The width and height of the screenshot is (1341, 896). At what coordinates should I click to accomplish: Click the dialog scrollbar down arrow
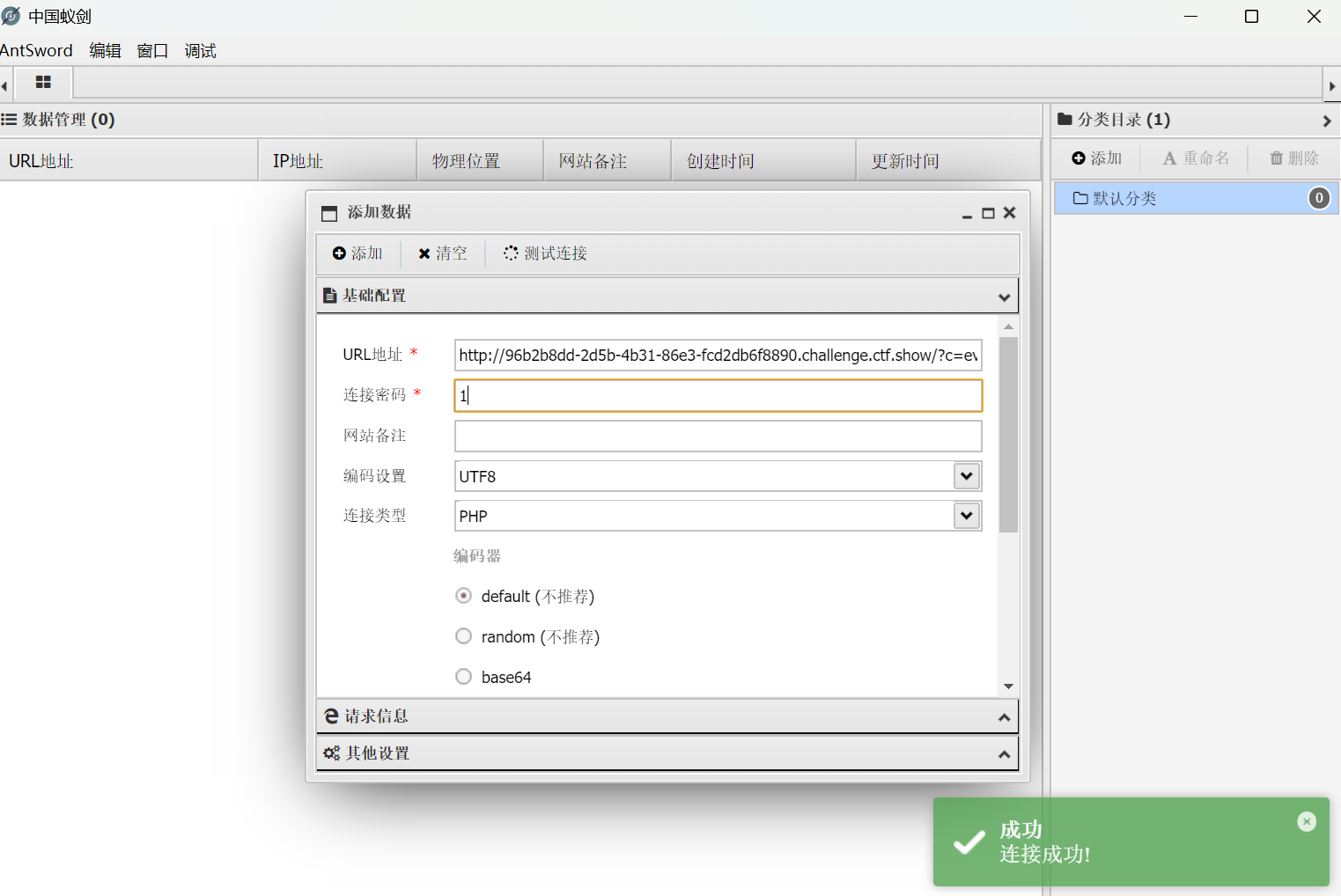click(x=1008, y=687)
